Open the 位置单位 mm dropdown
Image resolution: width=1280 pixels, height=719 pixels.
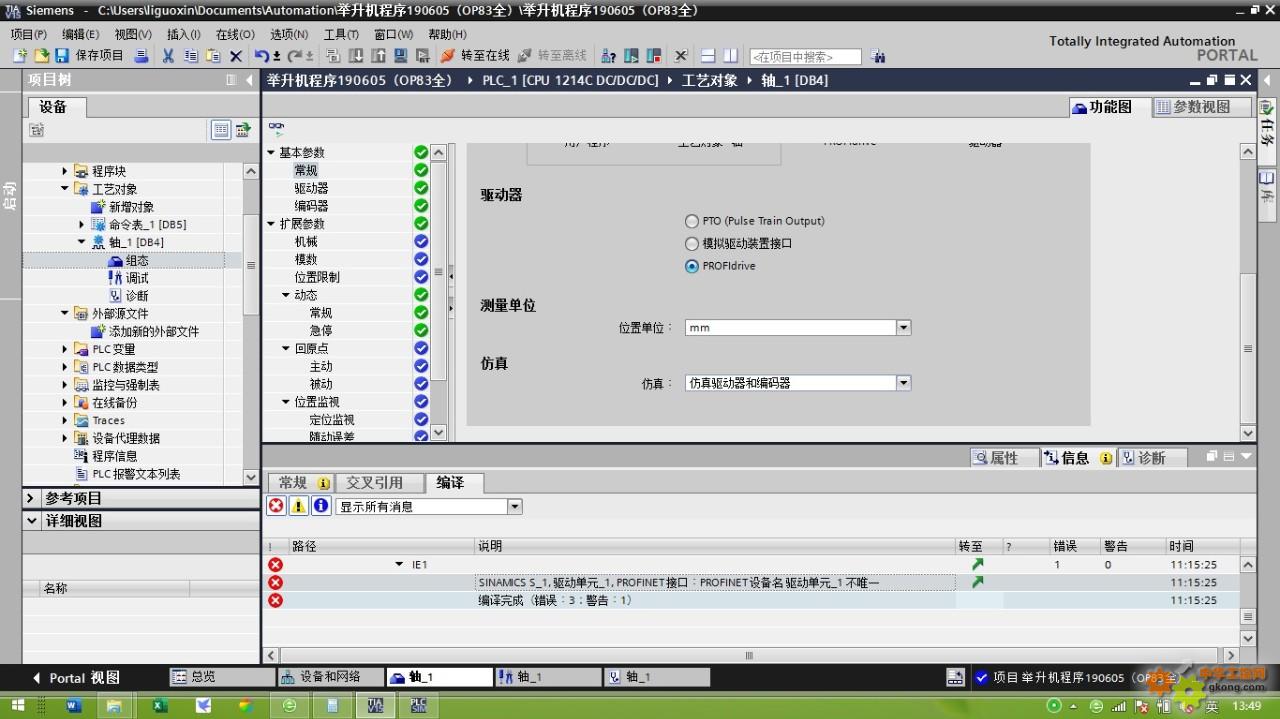(903, 328)
